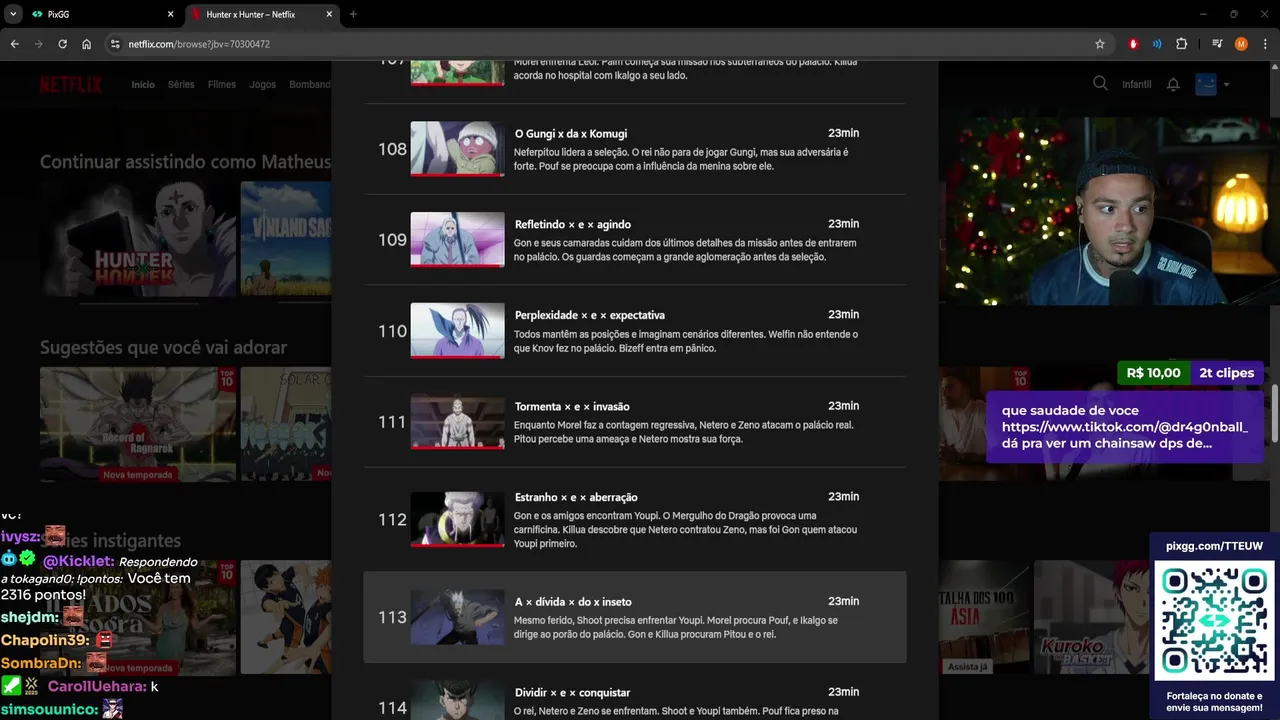The width and height of the screenshot is (1280, 720).
Task: Open the Bombando section
Action: (x=310, y=85)
